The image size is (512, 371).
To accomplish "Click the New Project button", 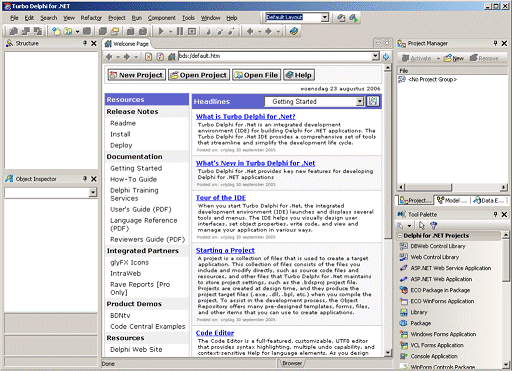I will [x=137, y=75].
